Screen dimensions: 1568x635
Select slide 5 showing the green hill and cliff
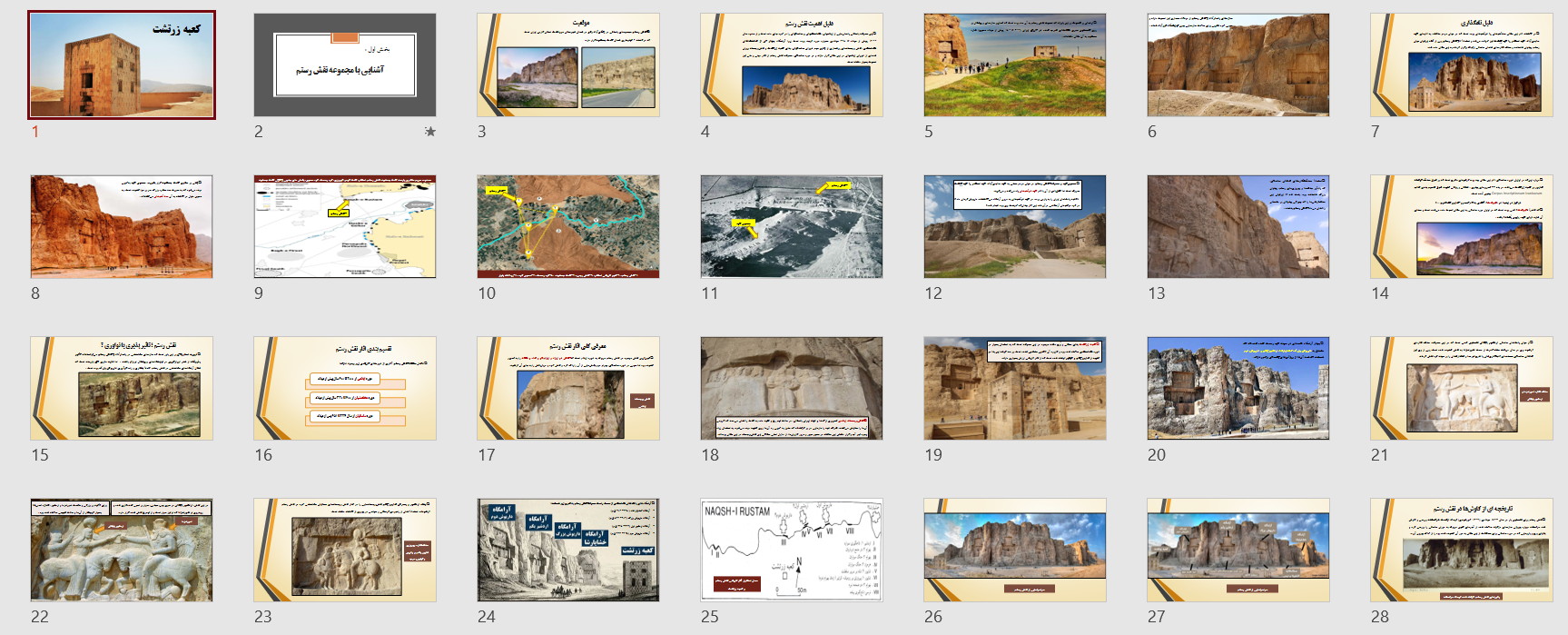coord(1015,65)
